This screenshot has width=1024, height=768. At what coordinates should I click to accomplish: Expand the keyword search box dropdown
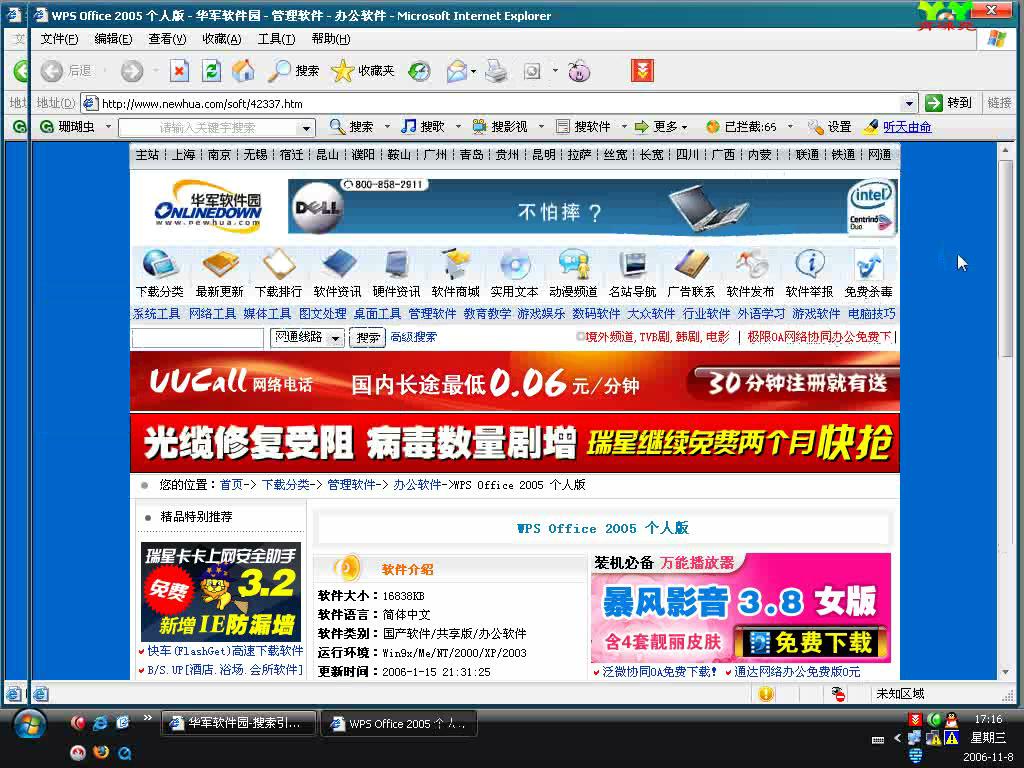(x=306, y=127)
